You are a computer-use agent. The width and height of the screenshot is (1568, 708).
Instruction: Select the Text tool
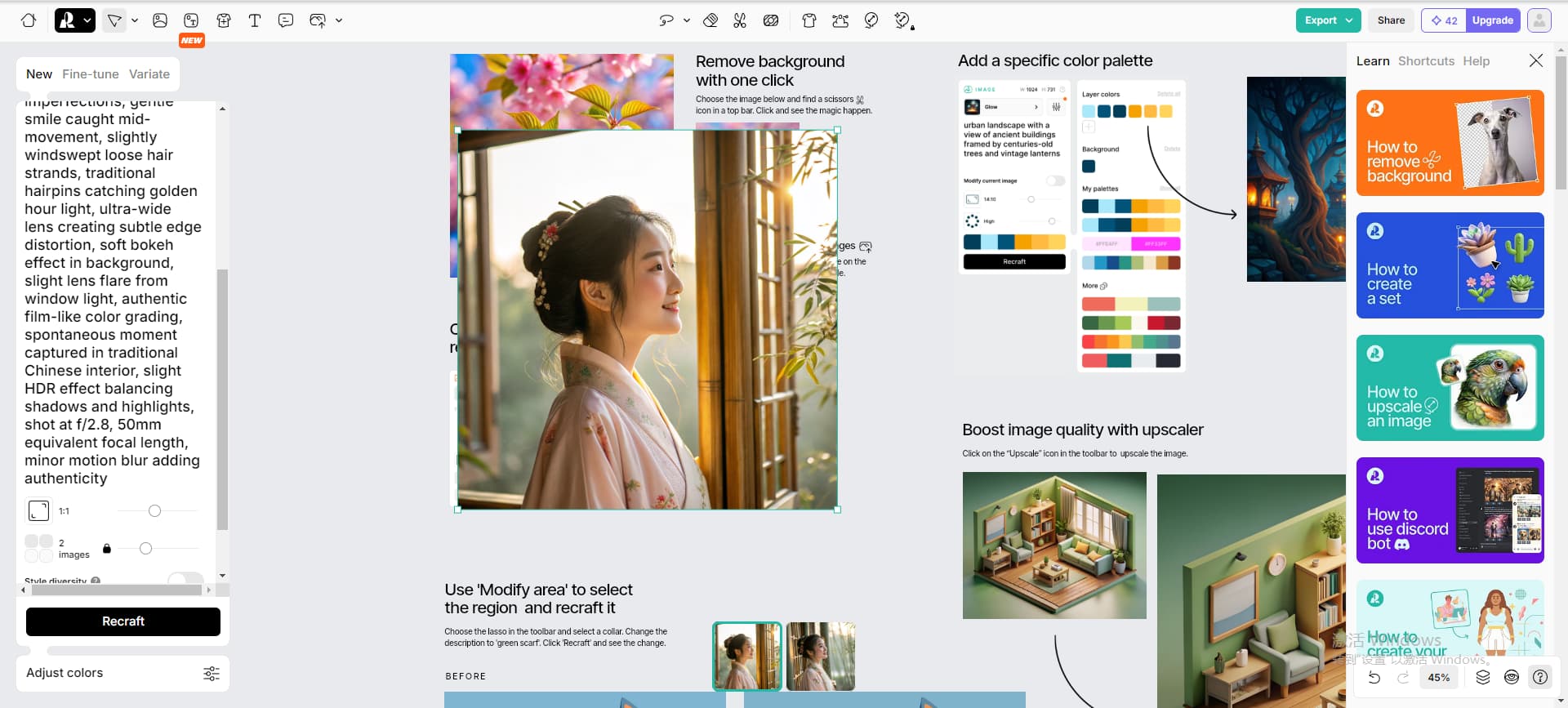tap(255, 20)
